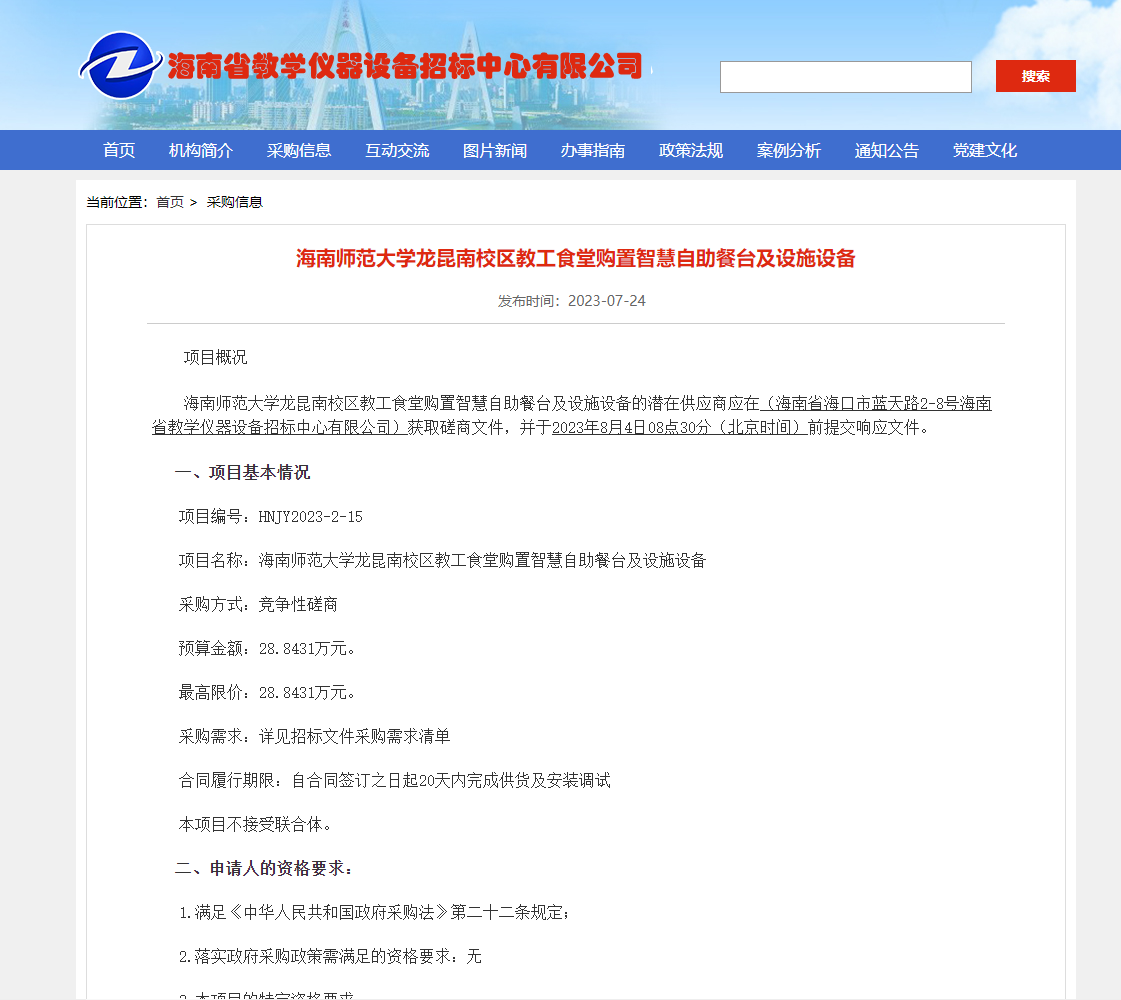Click 二、申请人的资格要求 section heading
Viewport: 1121px width, 1000px height.
264,868
